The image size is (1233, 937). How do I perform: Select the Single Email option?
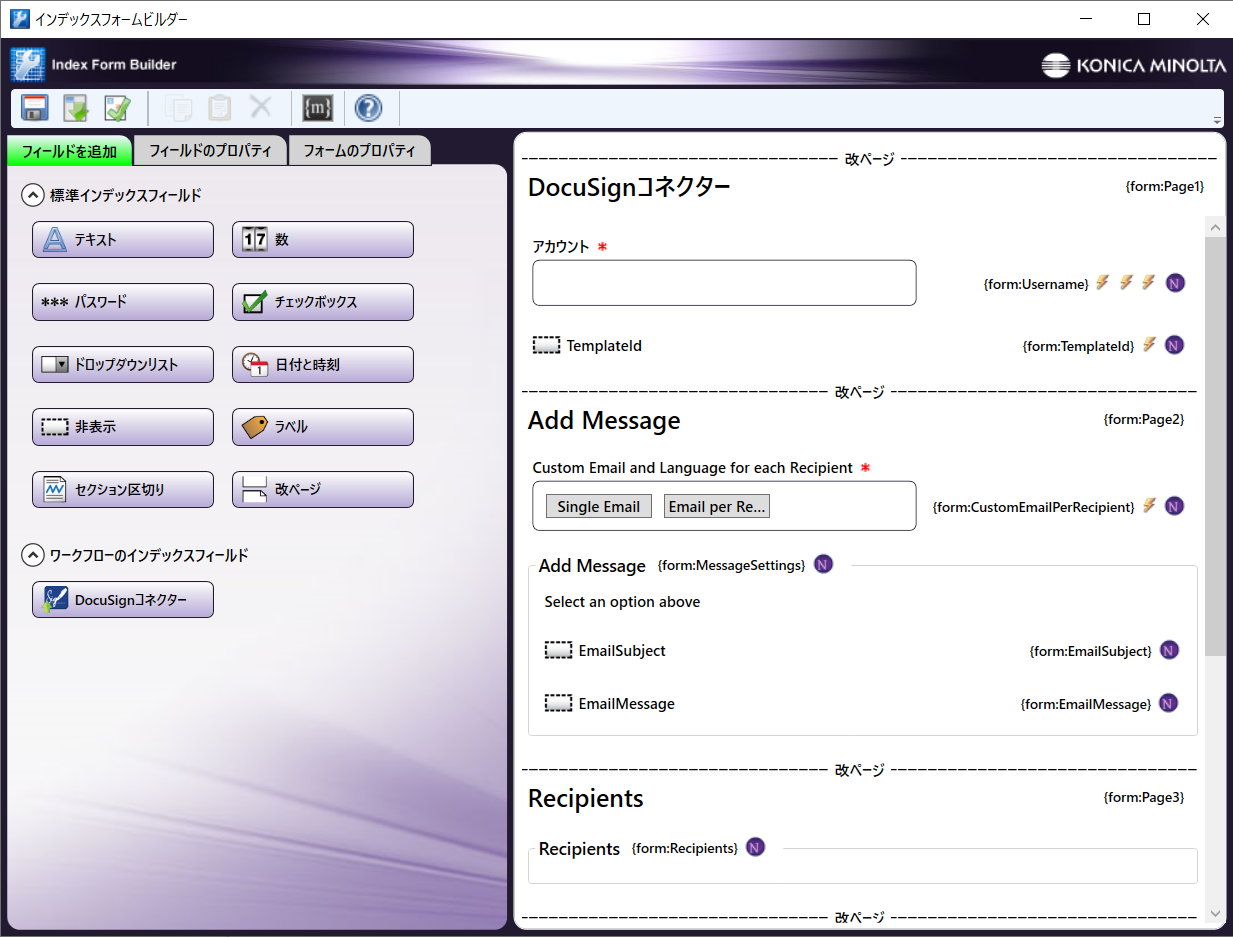click(599, 506)
